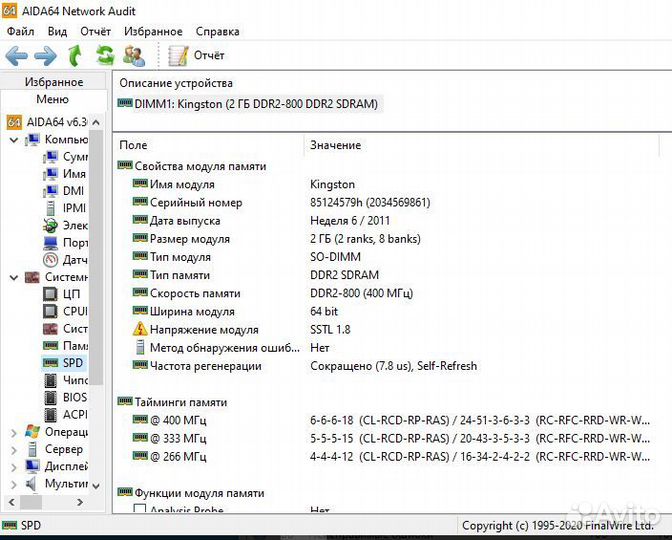672x540 pixels.
Task: Click the Forward arrow toolbar icon
Action: [45, 56]
